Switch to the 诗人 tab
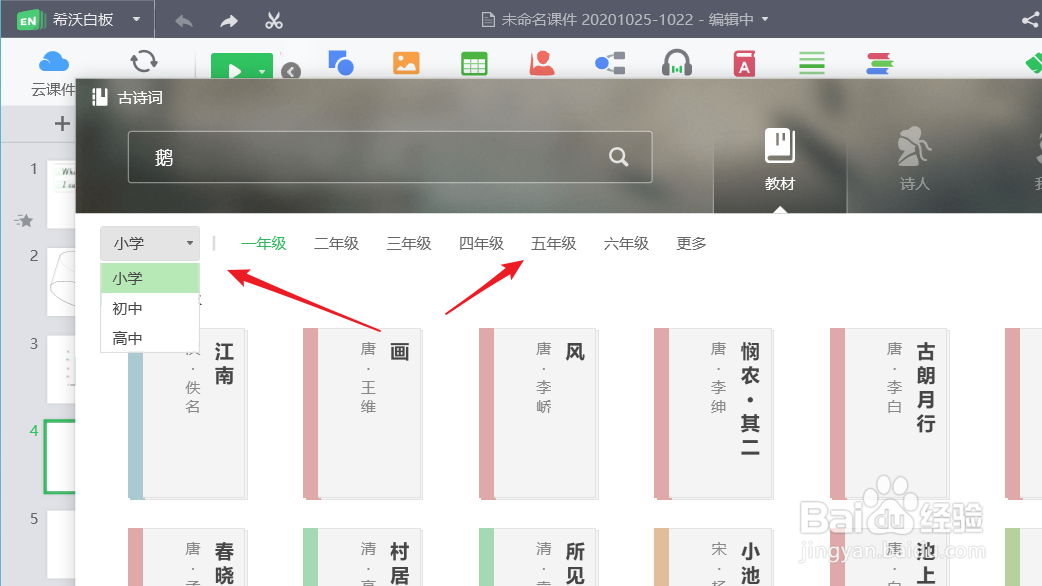This screenshot has width=1042, height=586. click(914, 160)
